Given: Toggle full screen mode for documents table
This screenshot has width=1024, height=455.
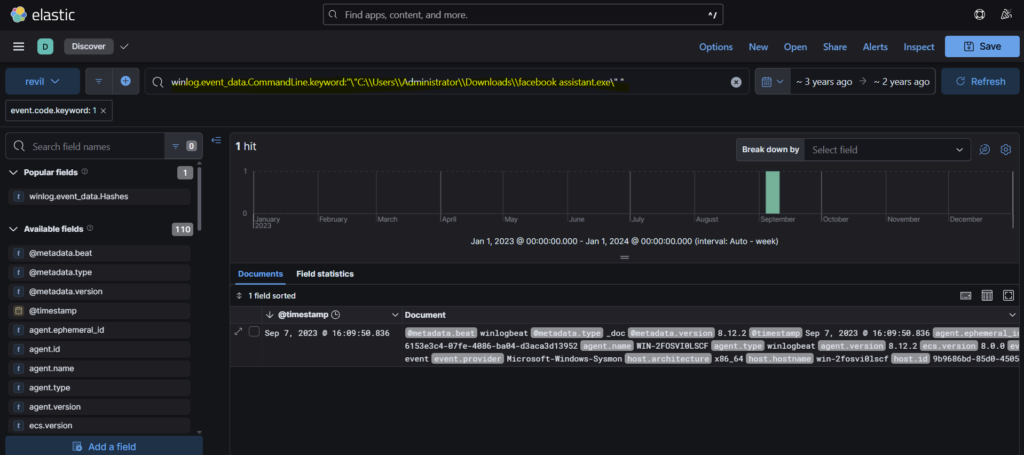Looking at the screenshot, I should coord(1008,296).
